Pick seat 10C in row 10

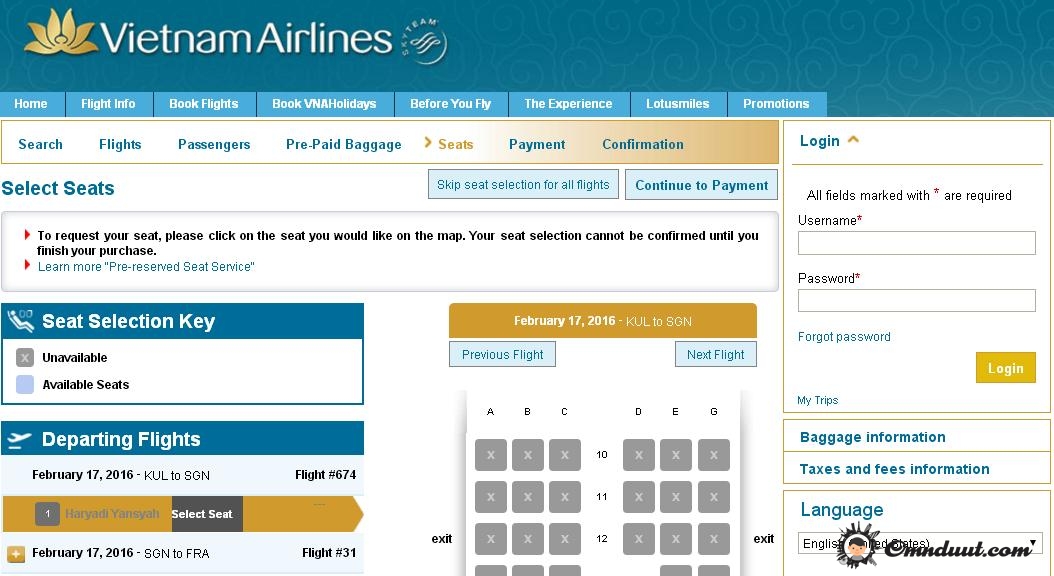click(x=564, y=455)
